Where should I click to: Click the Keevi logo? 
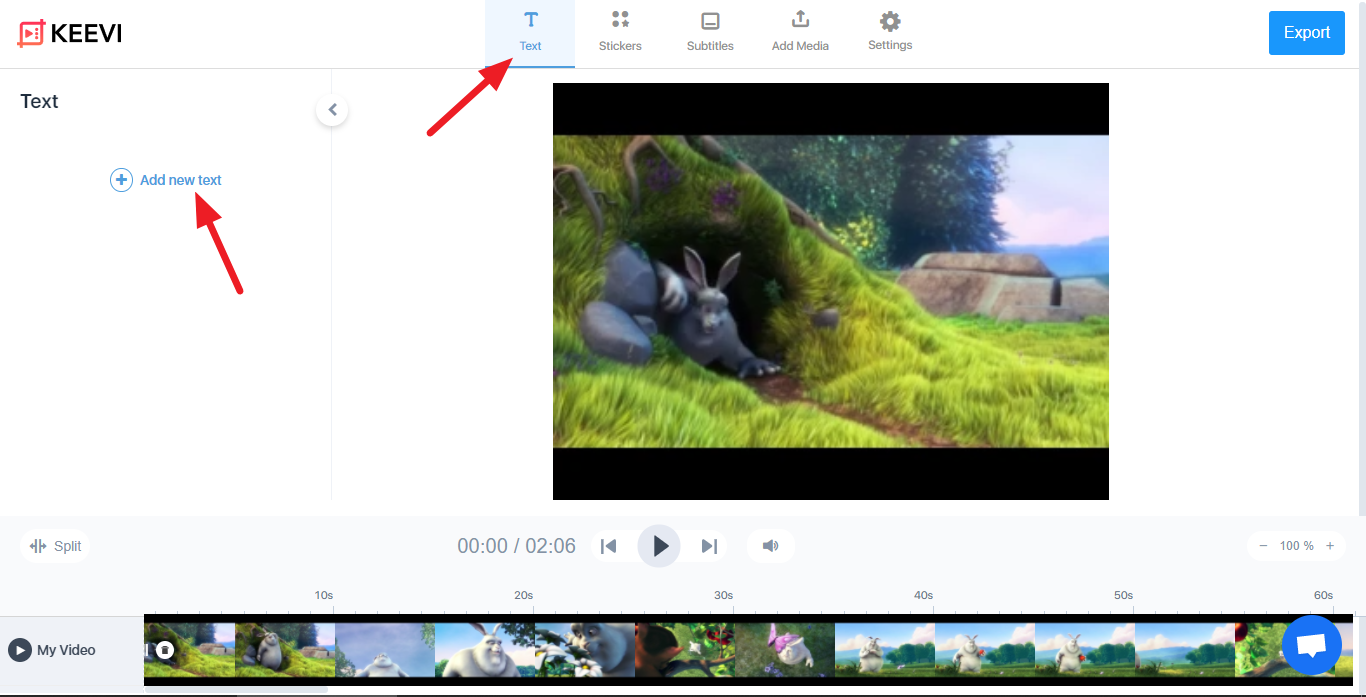pos(70,33)
